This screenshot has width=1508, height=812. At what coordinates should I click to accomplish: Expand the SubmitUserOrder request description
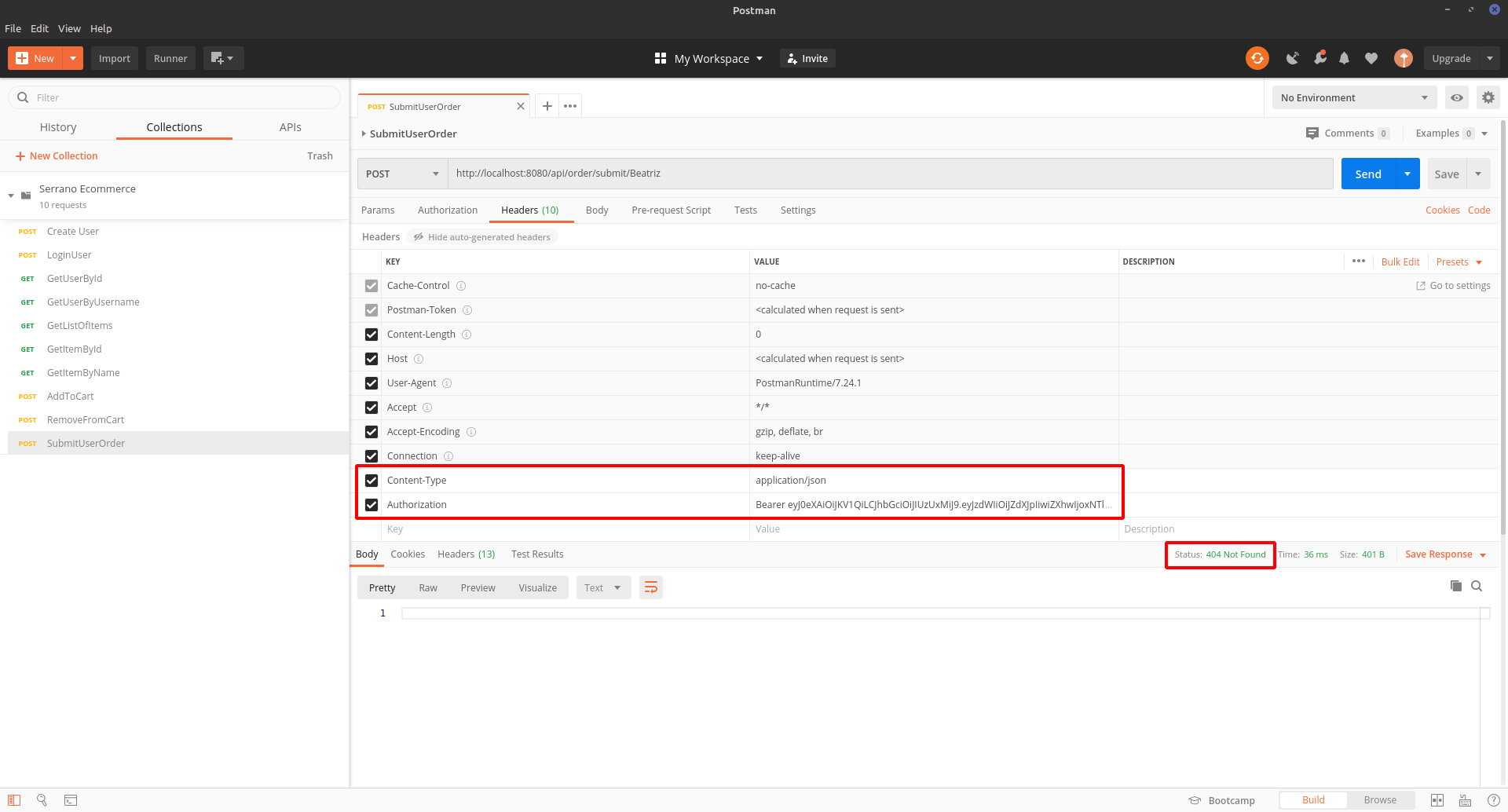[364, 134]
